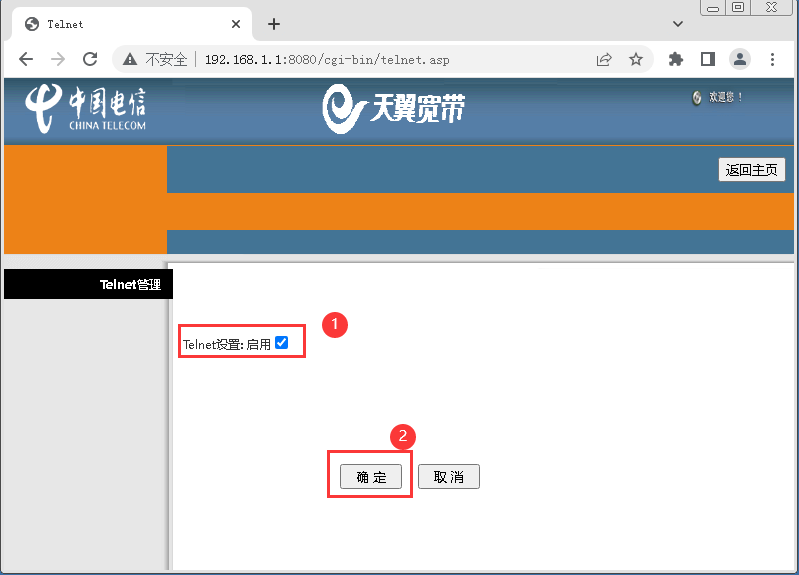Click the 返回主页 button
Image resolution: width=799 pixels, height=575 pixels.
752,170
